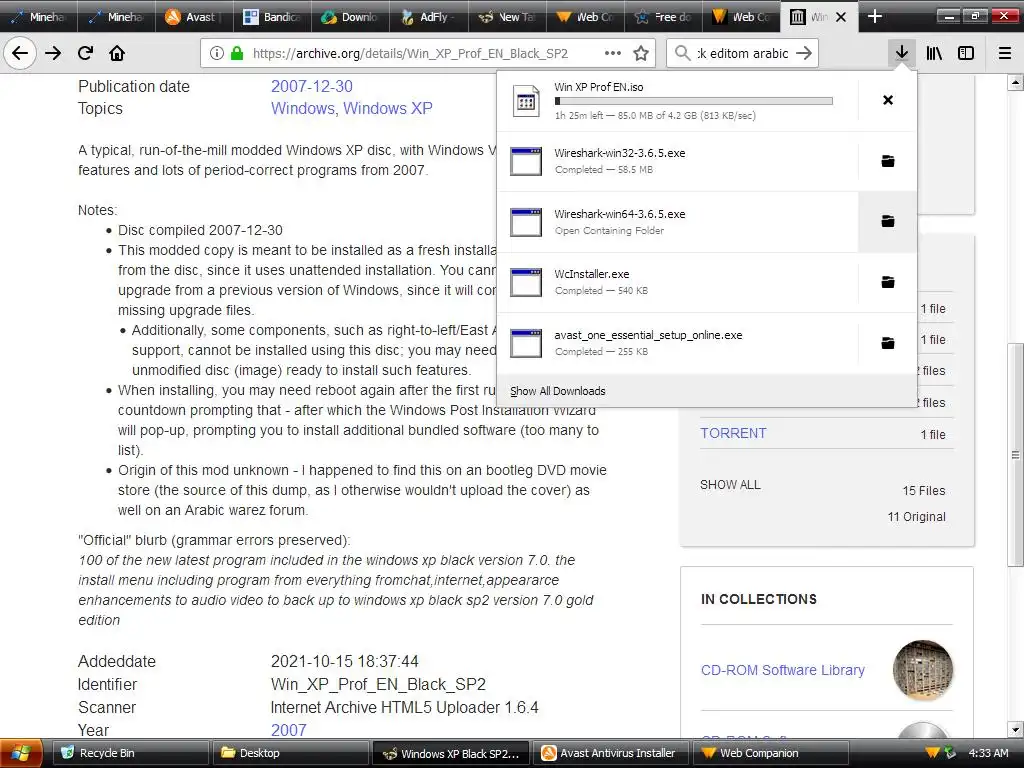Open Recycle Bin from the taskbar
The height and width of the screenshot is (768, 1024).
(129, 753)
